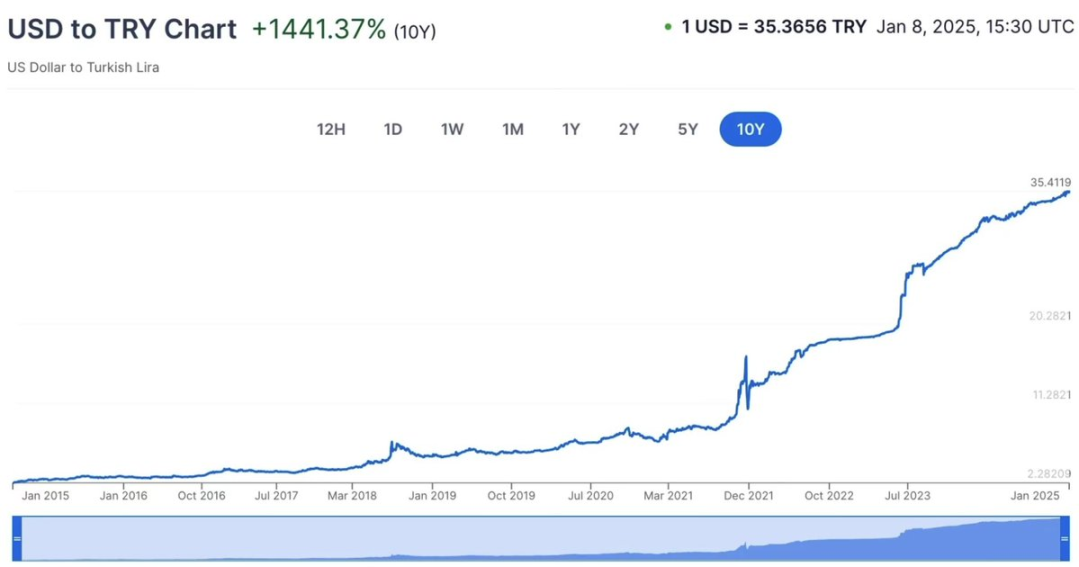
Task: Click the USD to TRY Chart title
Action: [122, 29]
